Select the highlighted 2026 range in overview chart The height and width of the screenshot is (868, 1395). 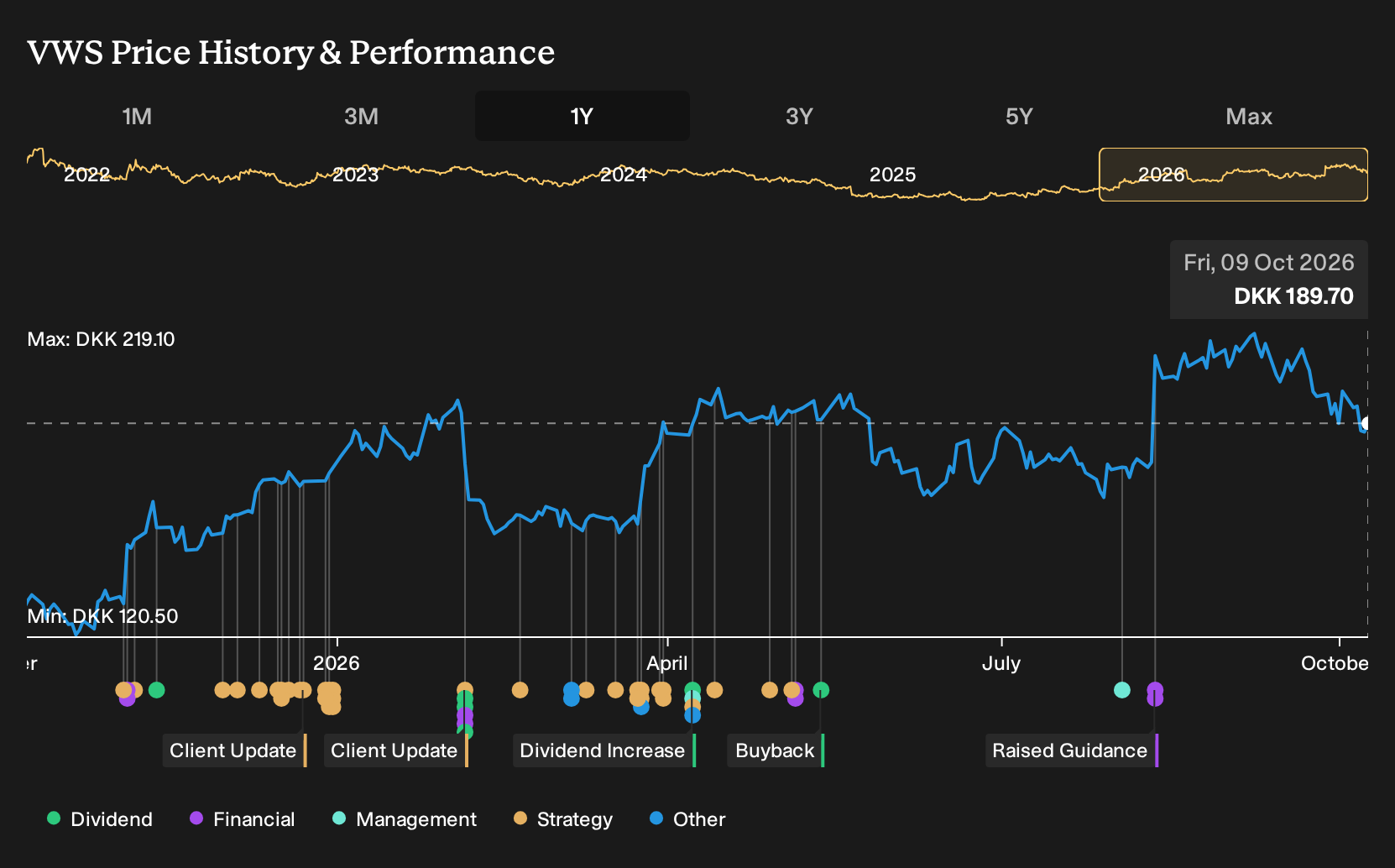[x=1233, y=175]
